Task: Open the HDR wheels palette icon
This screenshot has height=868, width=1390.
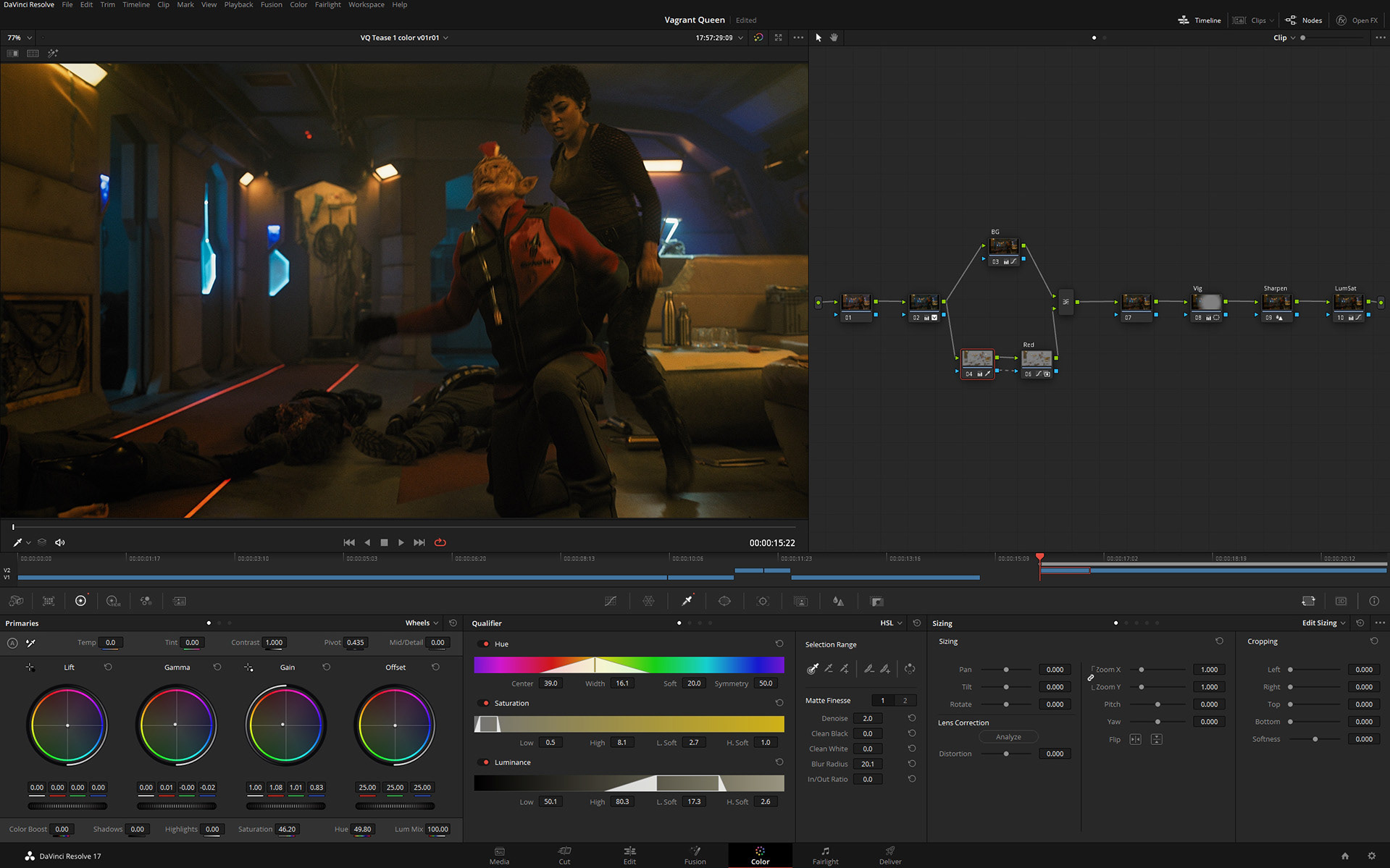Action: (x=113, y=601)
